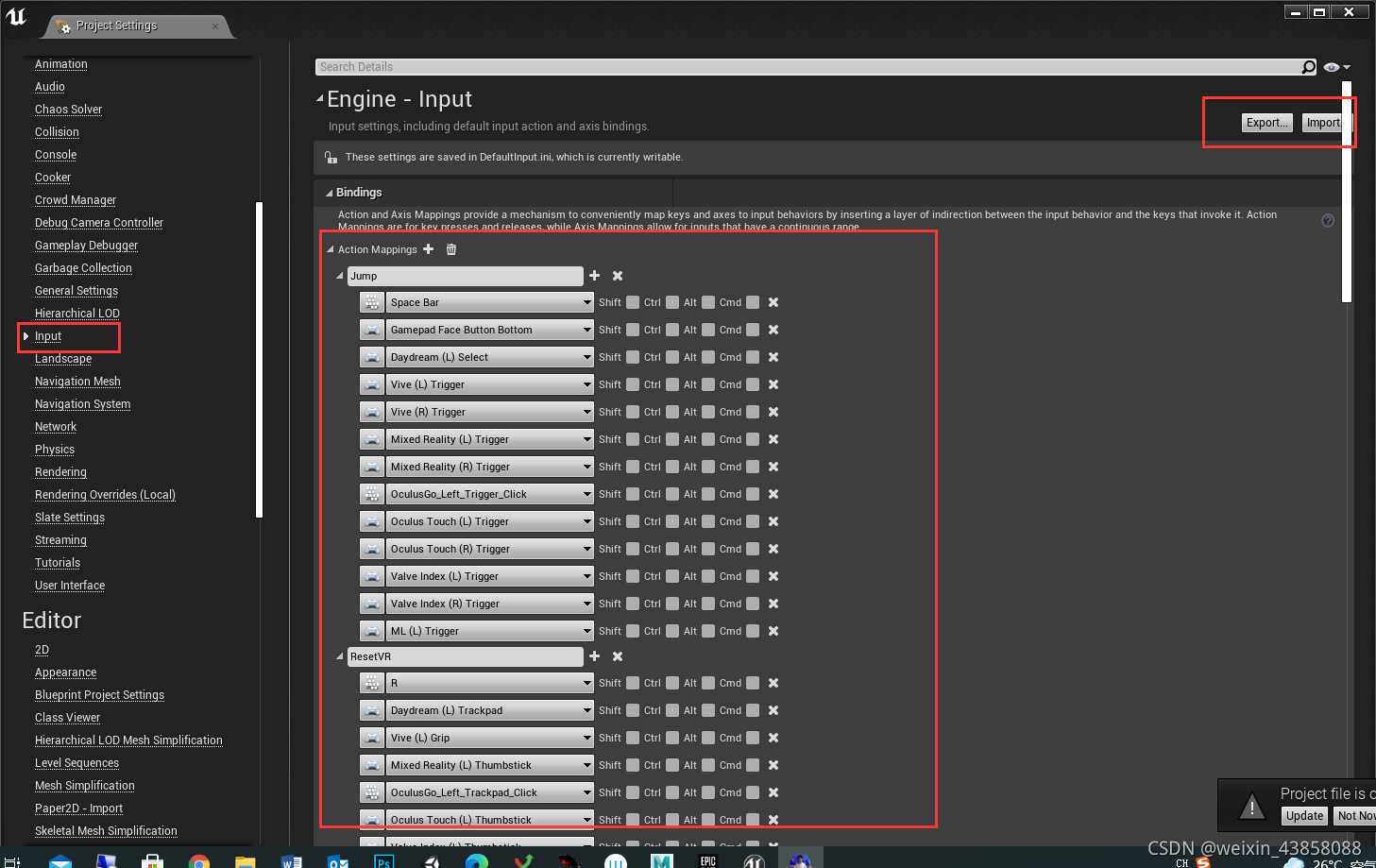Click the Search Details input field
Viewport: 1376px width, 868px height.
808,67
